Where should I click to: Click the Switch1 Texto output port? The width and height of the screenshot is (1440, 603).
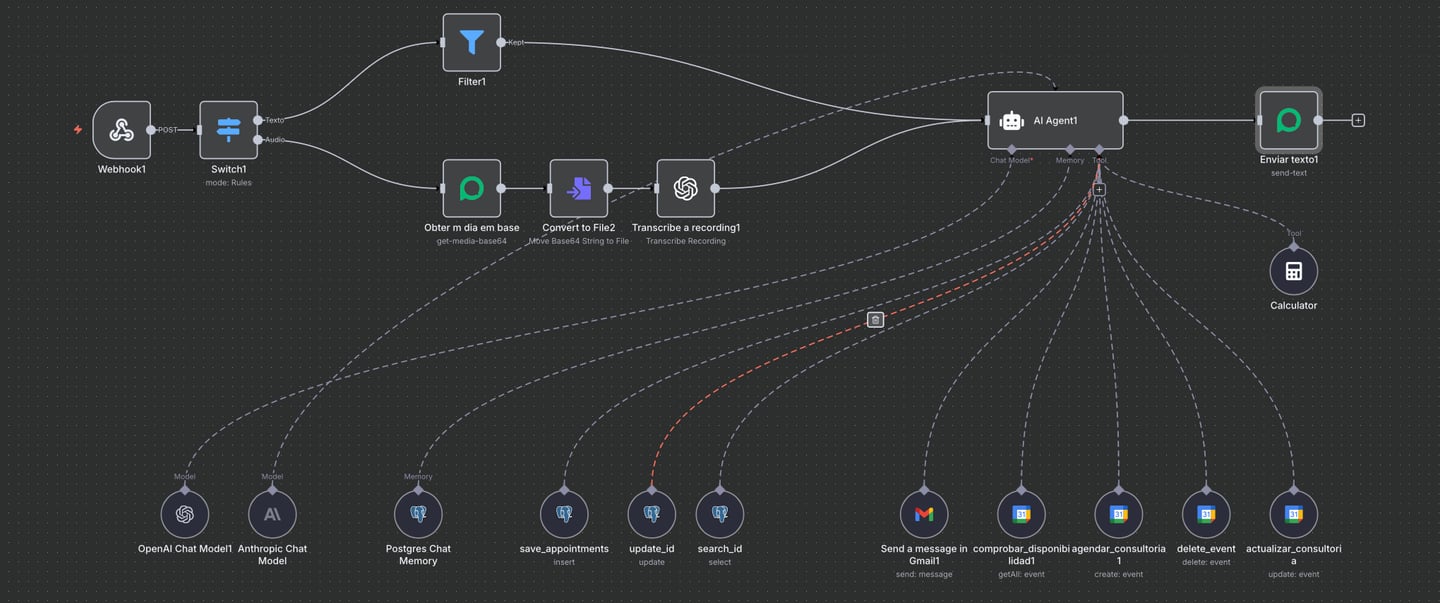click(258, 120)
